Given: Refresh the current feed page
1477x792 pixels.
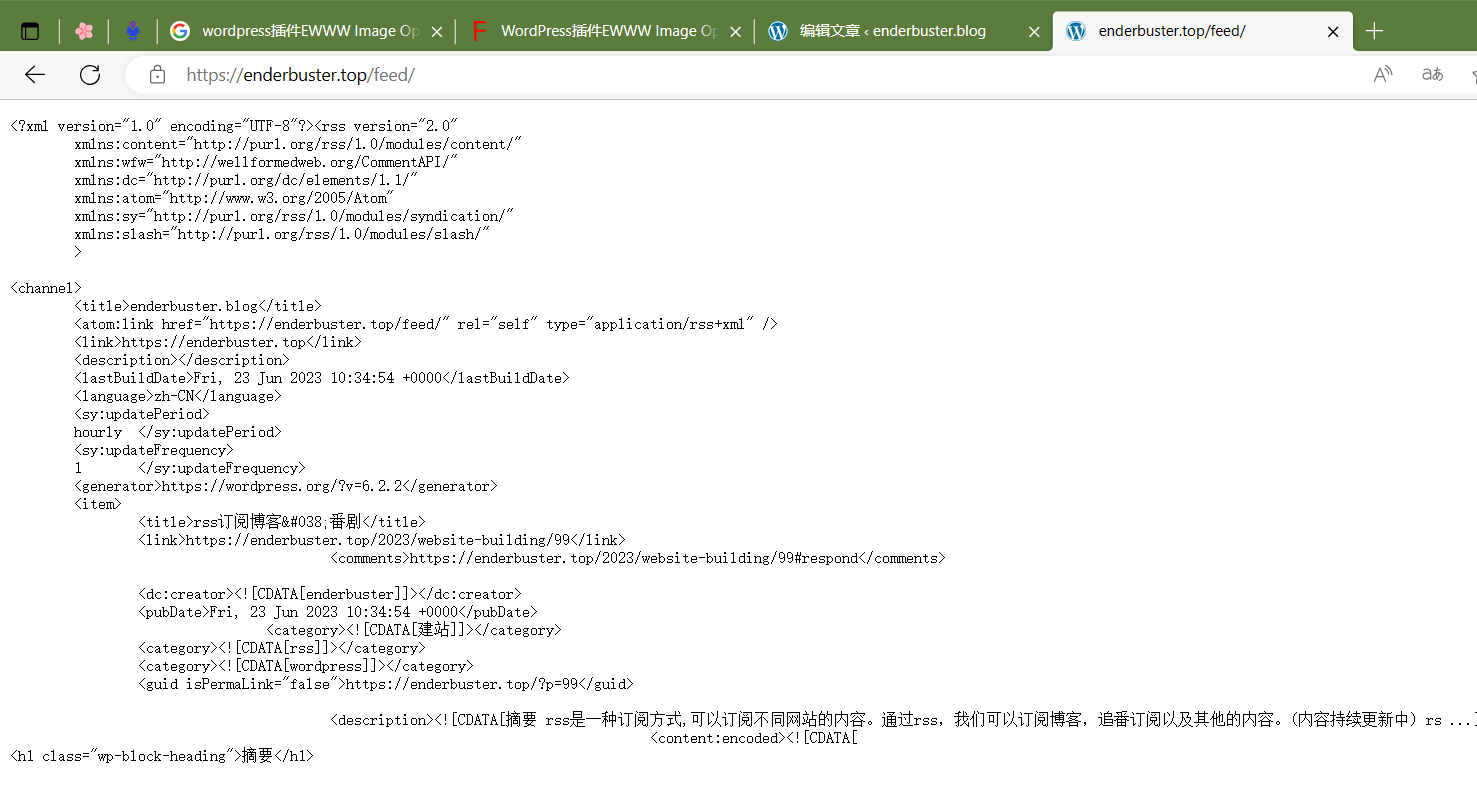Looking at the screenshot, I should click(x=90, y=74).
